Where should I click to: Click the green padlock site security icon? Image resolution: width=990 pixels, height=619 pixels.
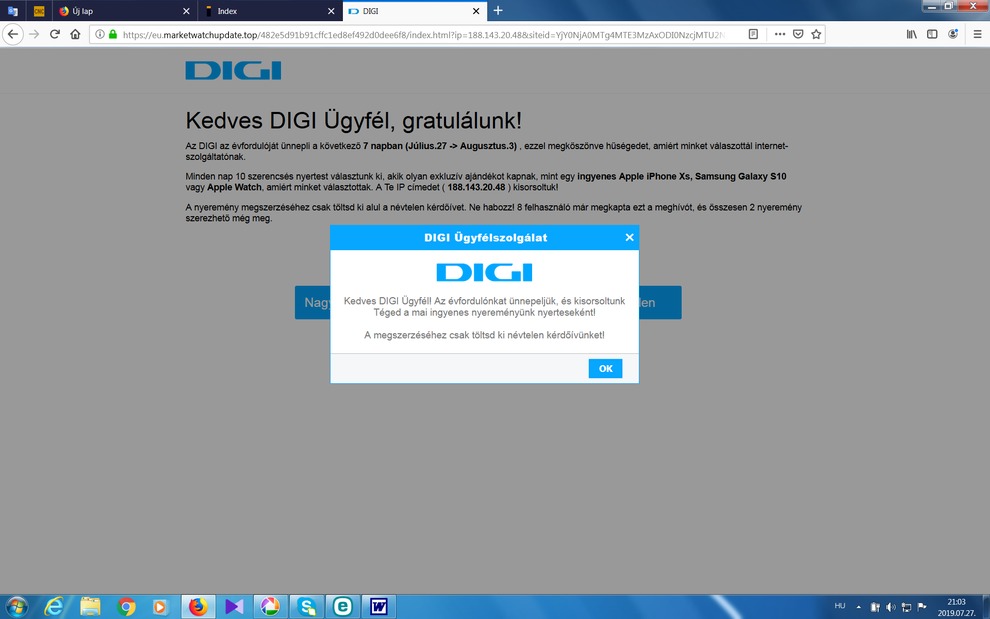click(x=113, y=34)
